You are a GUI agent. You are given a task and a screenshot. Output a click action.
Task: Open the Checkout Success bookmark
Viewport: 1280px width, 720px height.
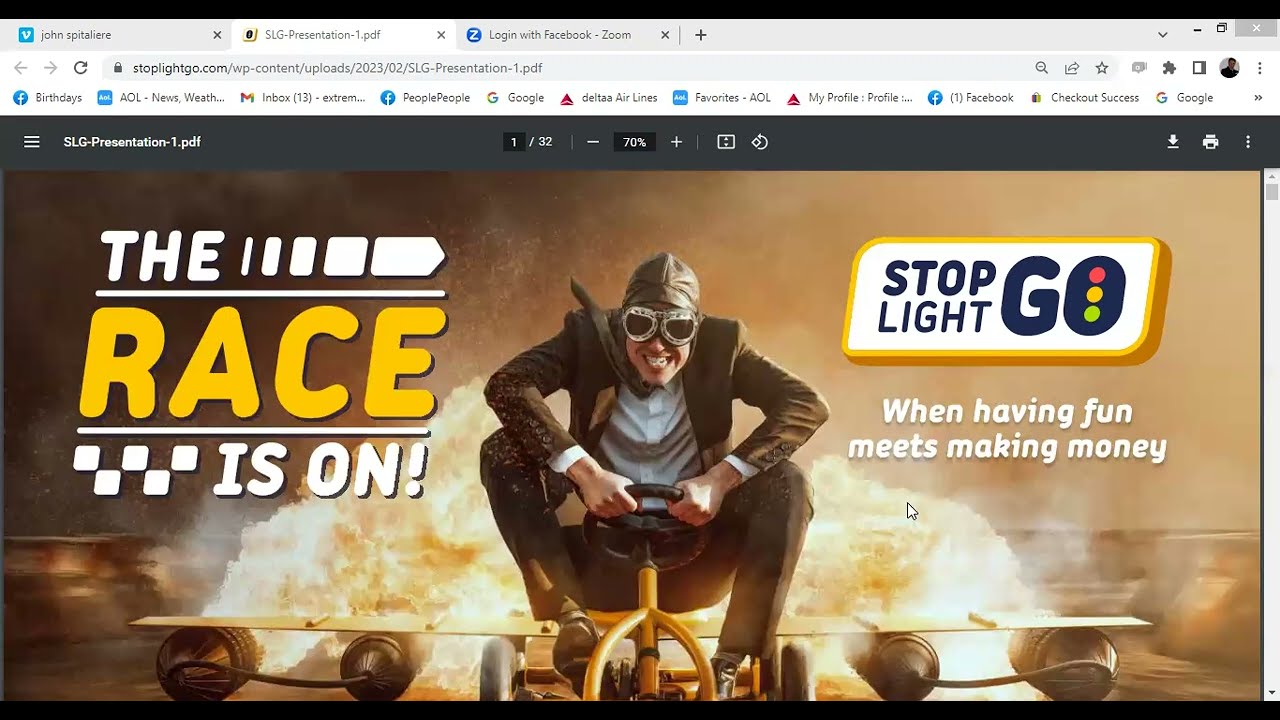click(x=1085, y=98)
